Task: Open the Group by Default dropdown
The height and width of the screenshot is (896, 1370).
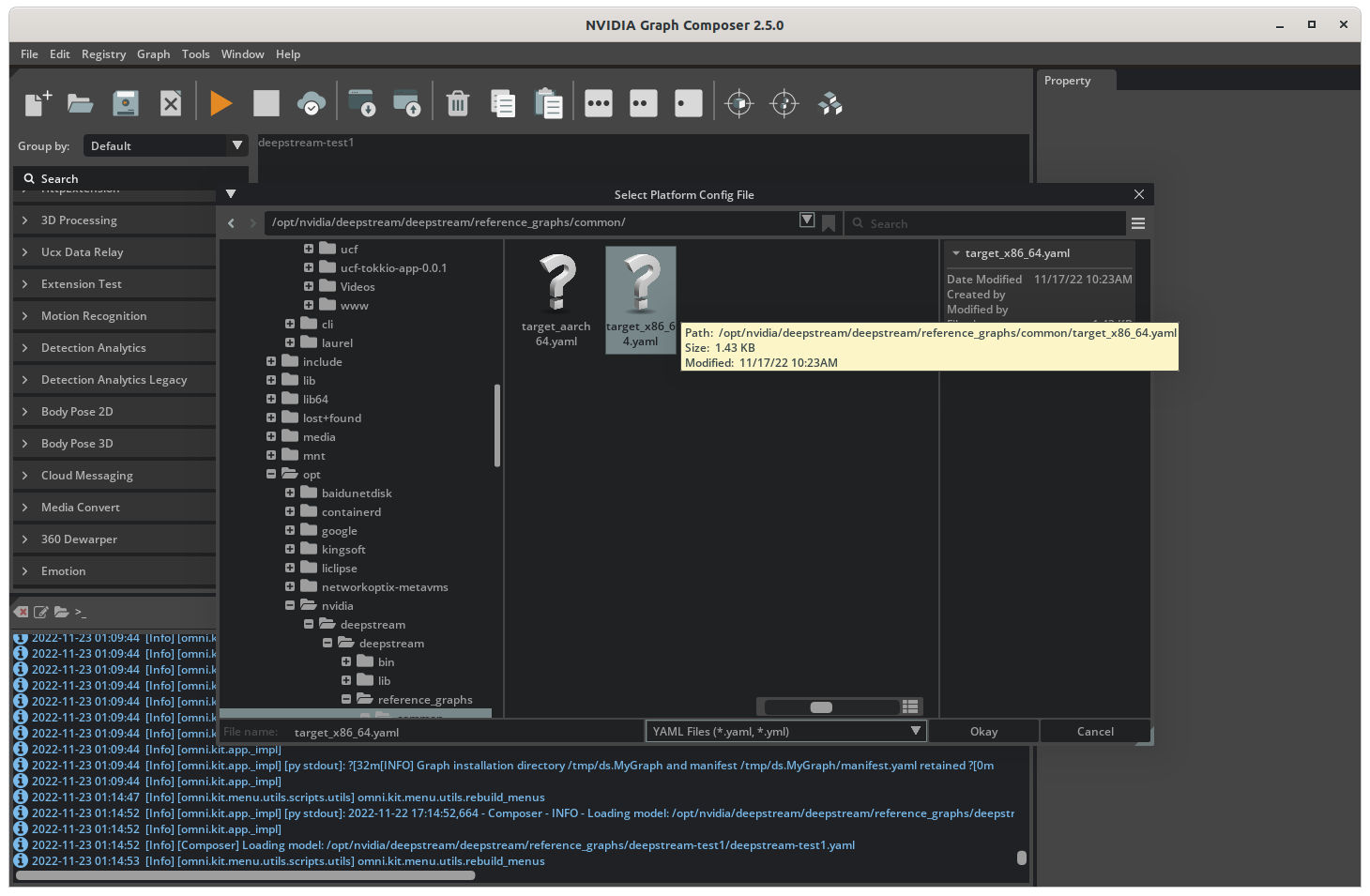Action: tap(166, 145)
